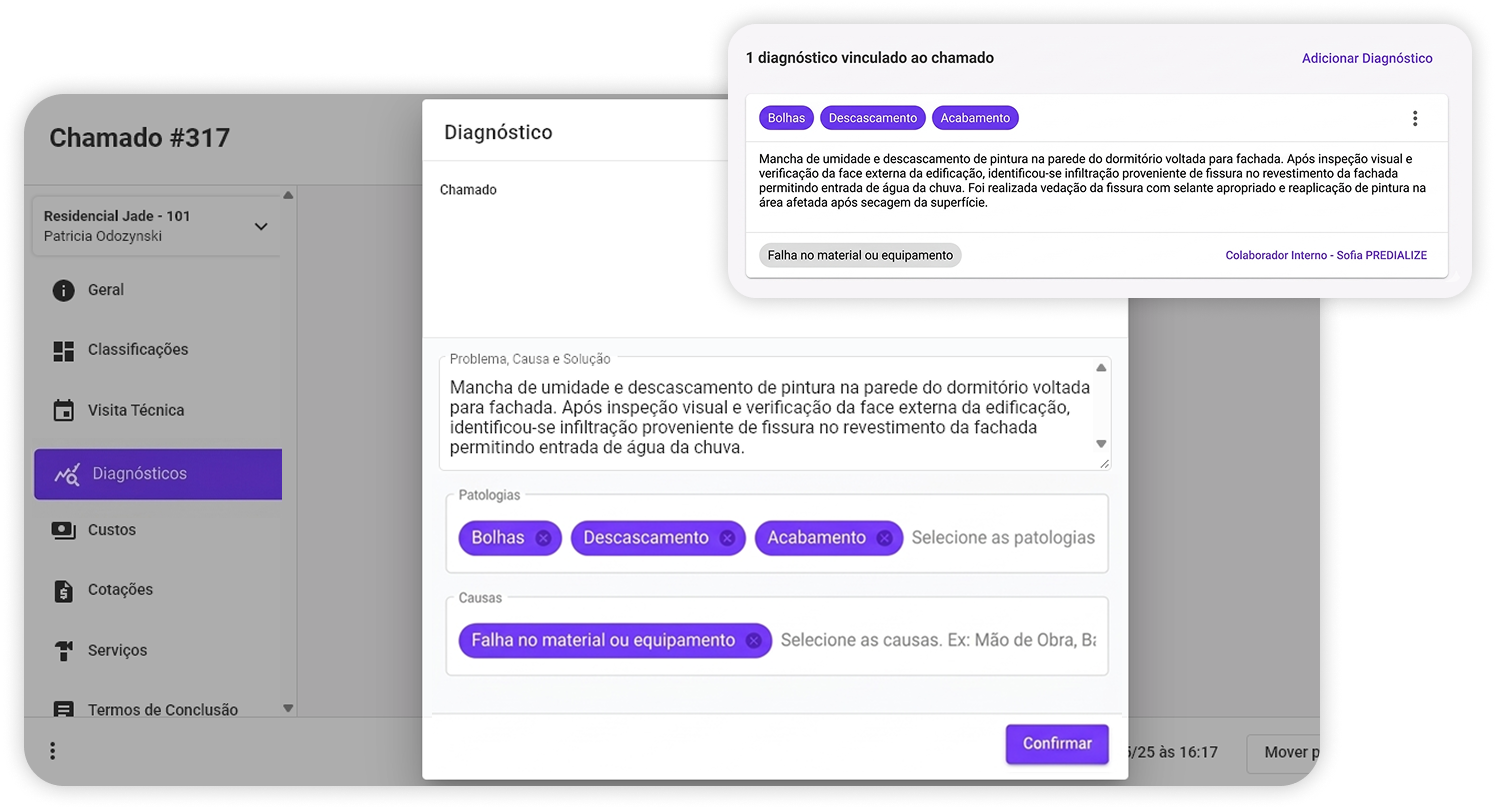Click the Adicionar Diagnóstico link
This screenshot has height=810, width=1496.
[1367, 58]
